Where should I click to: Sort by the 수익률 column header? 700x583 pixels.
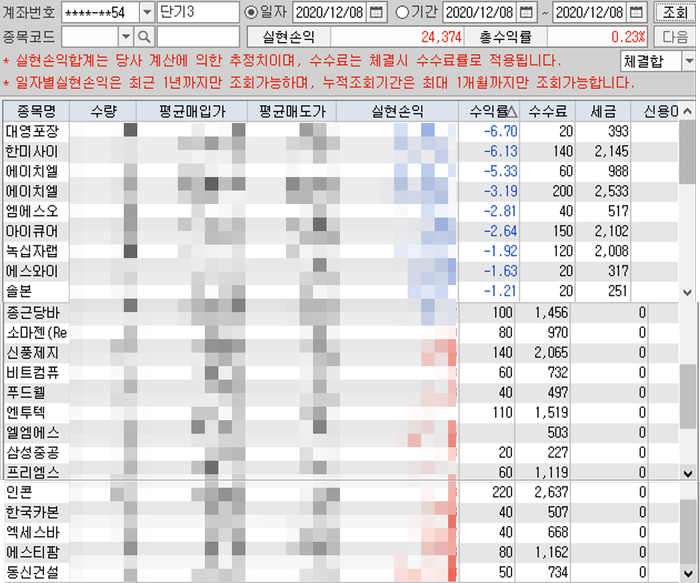pyautogui.click(x=489, y=111)
